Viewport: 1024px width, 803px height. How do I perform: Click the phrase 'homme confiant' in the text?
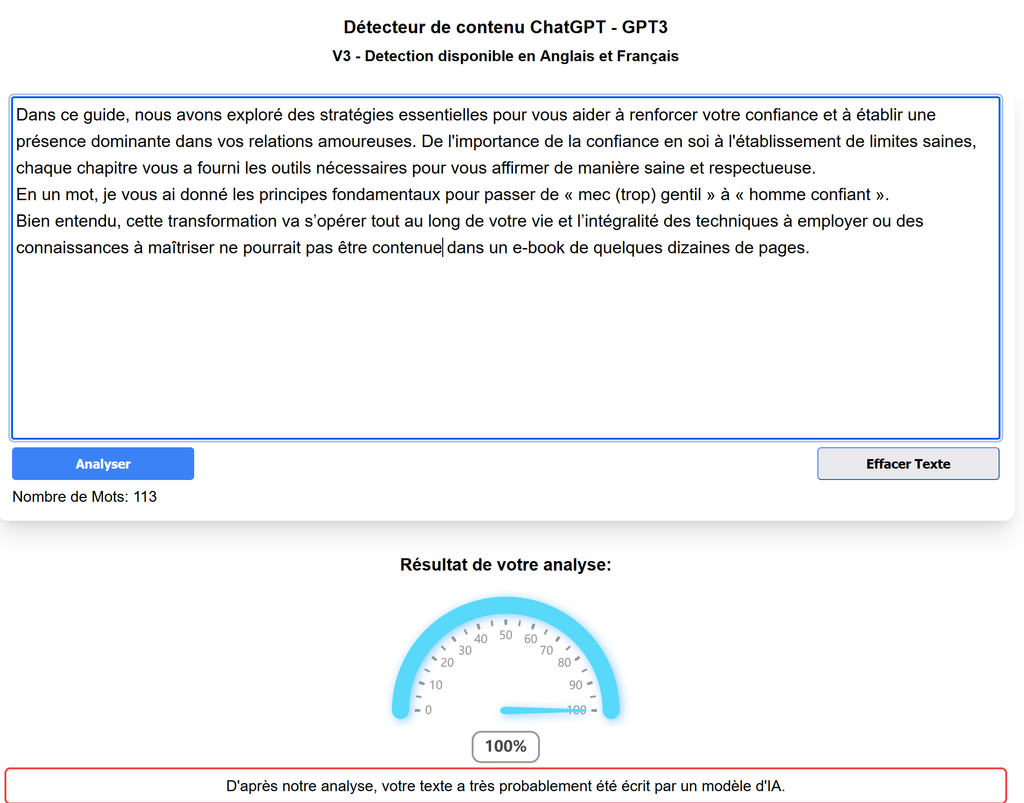[x=810, y=195]
